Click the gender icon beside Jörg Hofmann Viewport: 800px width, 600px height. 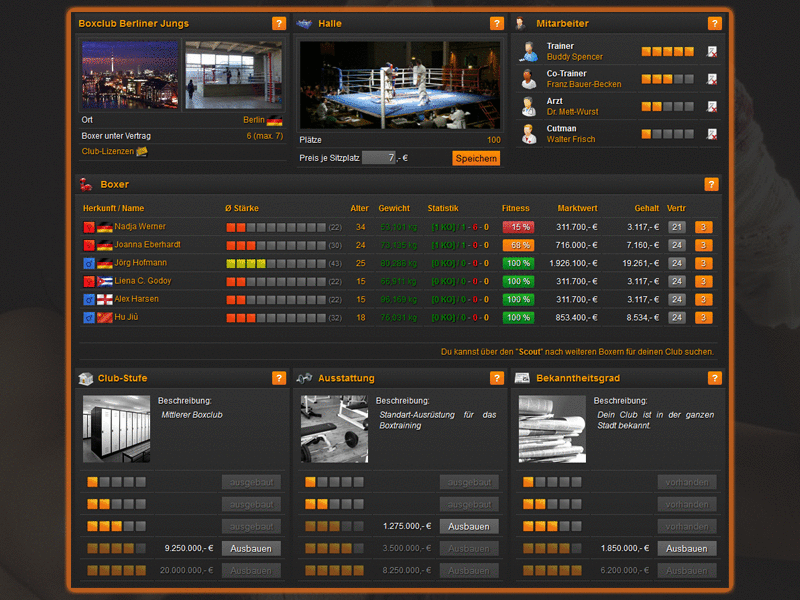pyautogui.click(x=87, y=263)
